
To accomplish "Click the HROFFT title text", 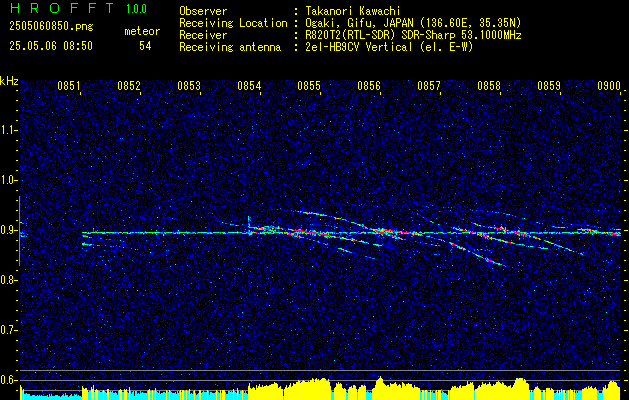I will click(62, 8).
